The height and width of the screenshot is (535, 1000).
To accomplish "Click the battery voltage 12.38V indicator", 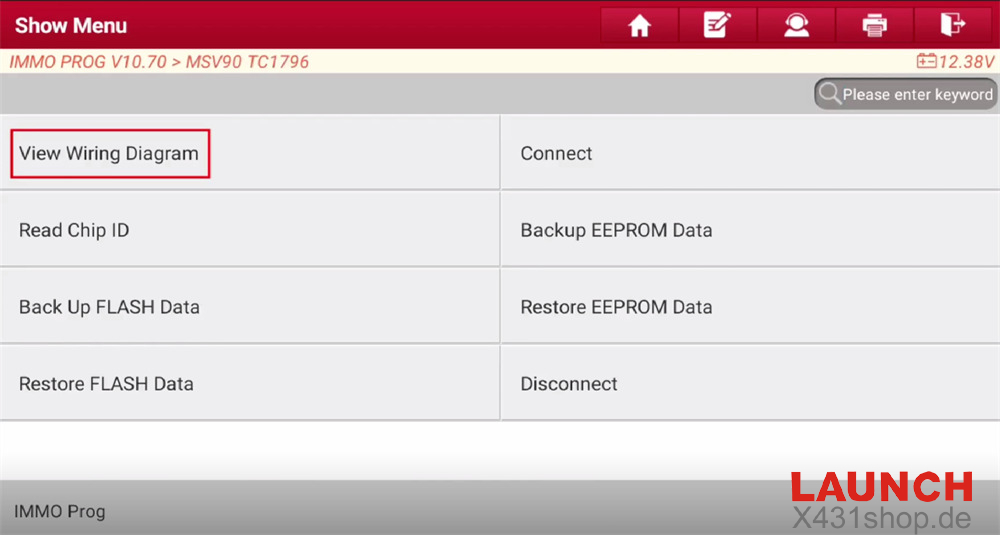I will [x=955, y=62].
